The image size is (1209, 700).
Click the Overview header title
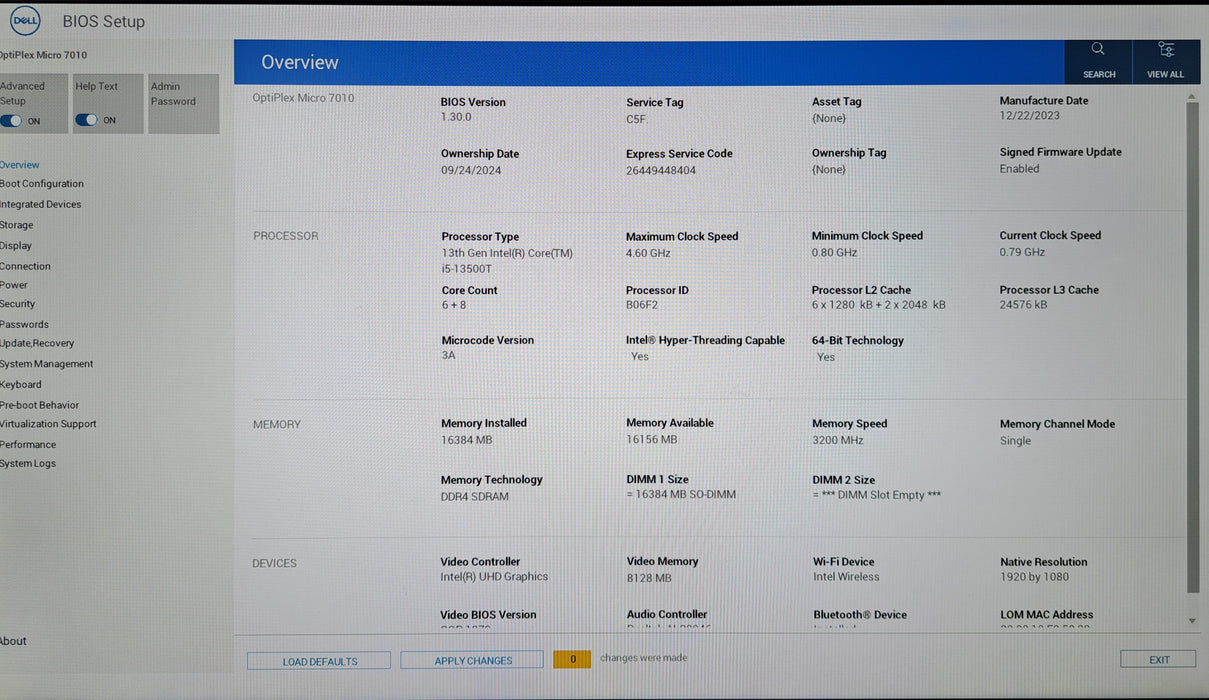click(300, 62)
